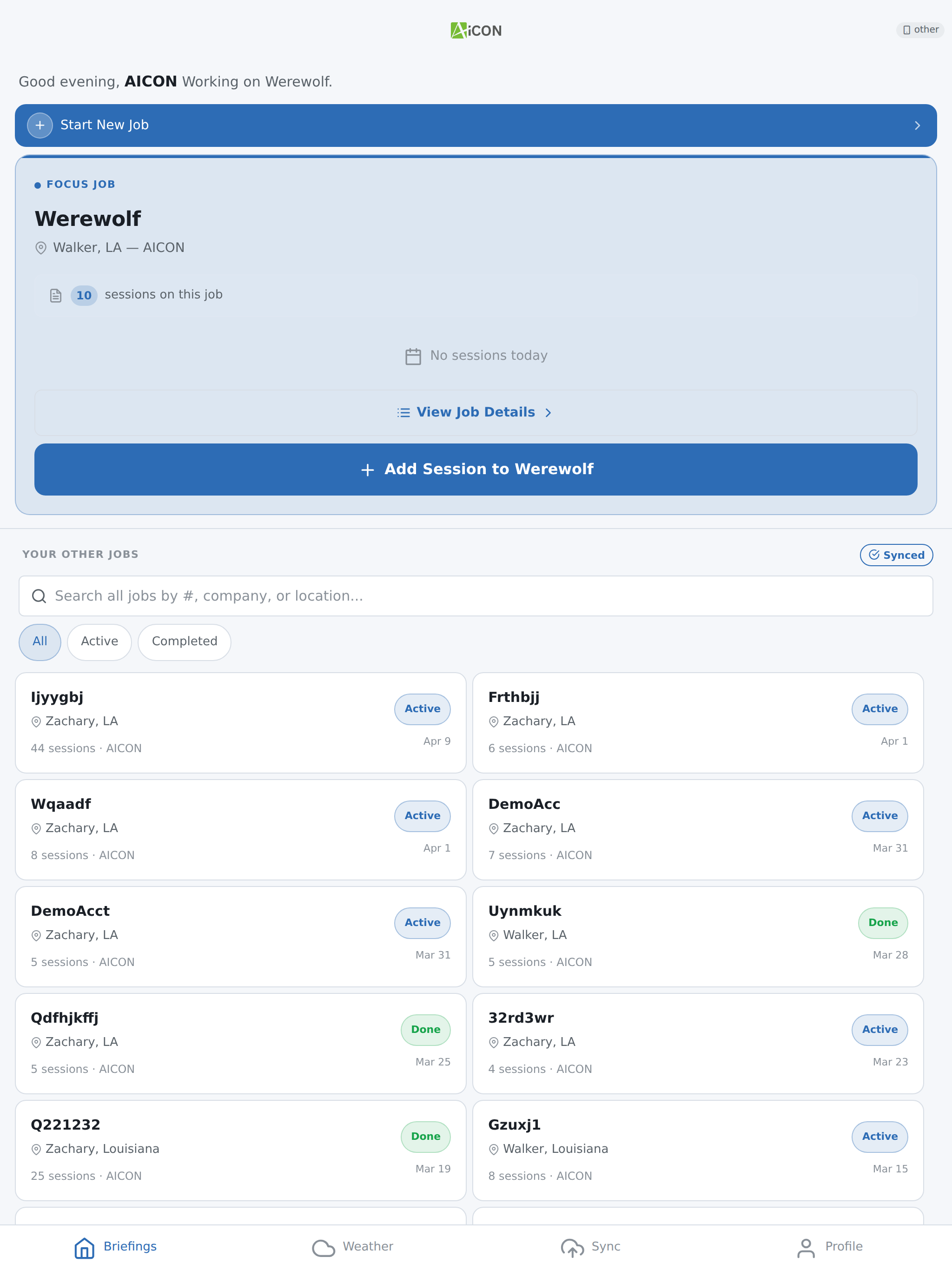Open the Frthbjj job card
952x1270 pixels.
point(698,722)
